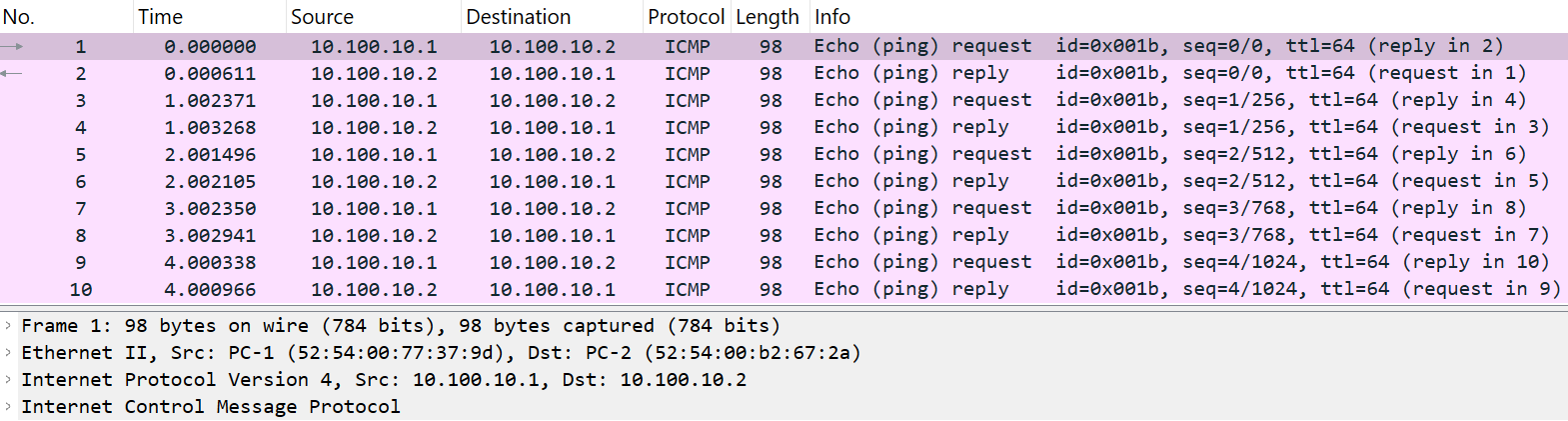The height and width of the screenshot is (421, 1568).
Task: Click the reply arrow icon beside packet 2
Action: pyautogui.click(x=12, y=73)
